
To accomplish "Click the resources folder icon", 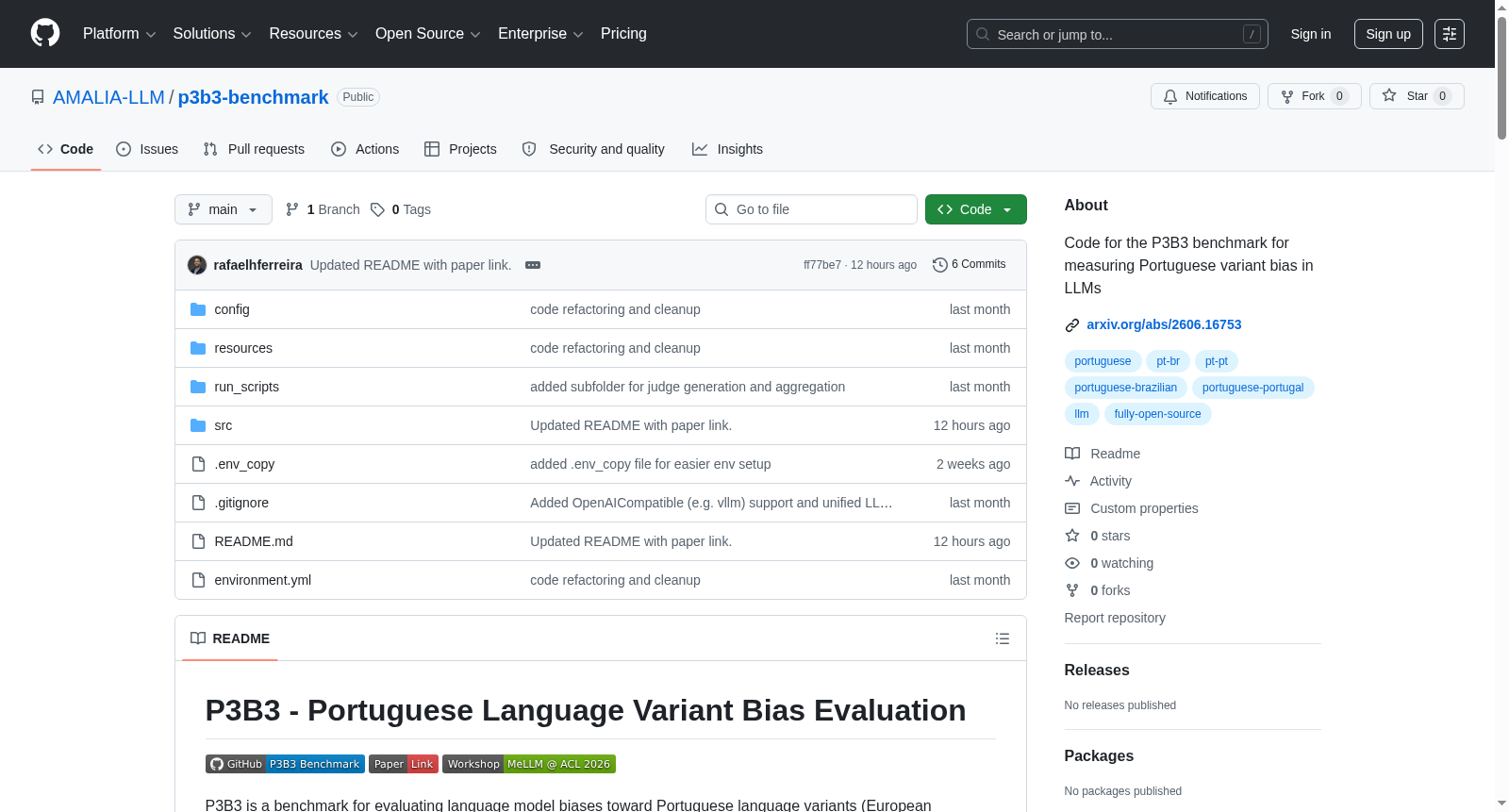I will (x=198, y=348).
